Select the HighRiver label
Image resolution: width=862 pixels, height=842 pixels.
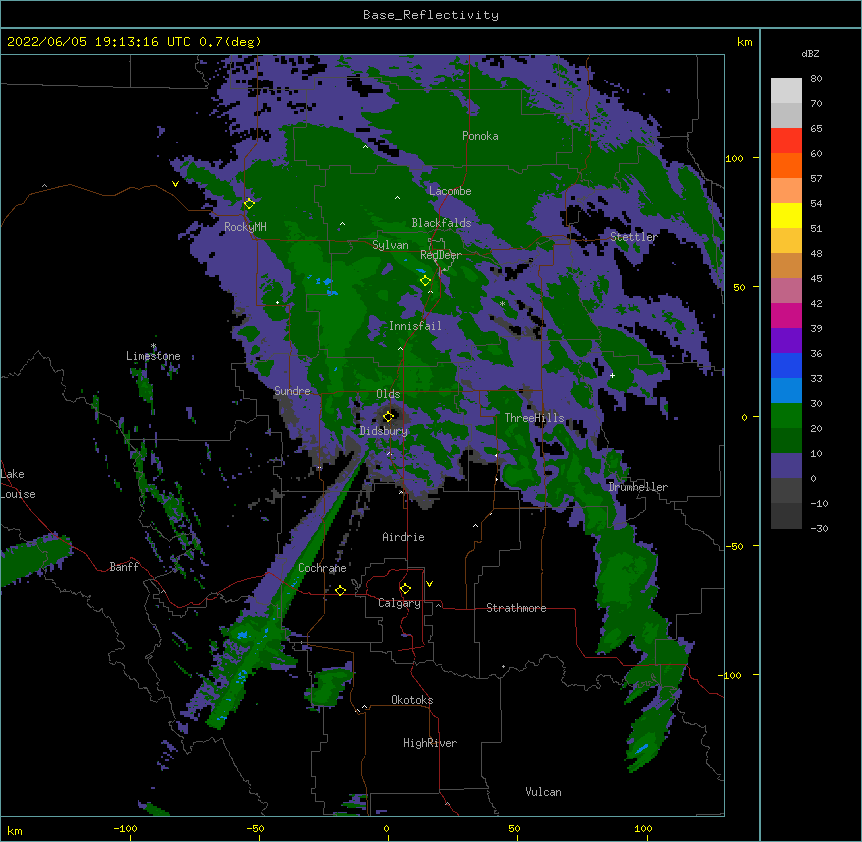pyautogui.click(x=430, y=743)
